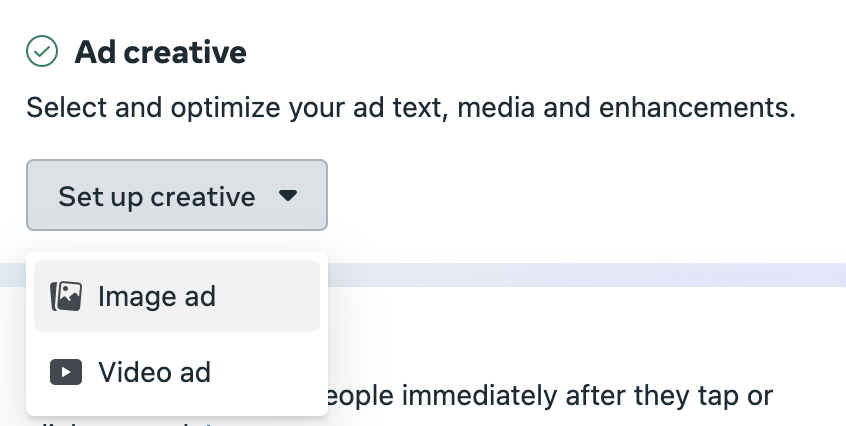Click the "Set up creative" button label
The image size is (846, 426).
[156, 196]
